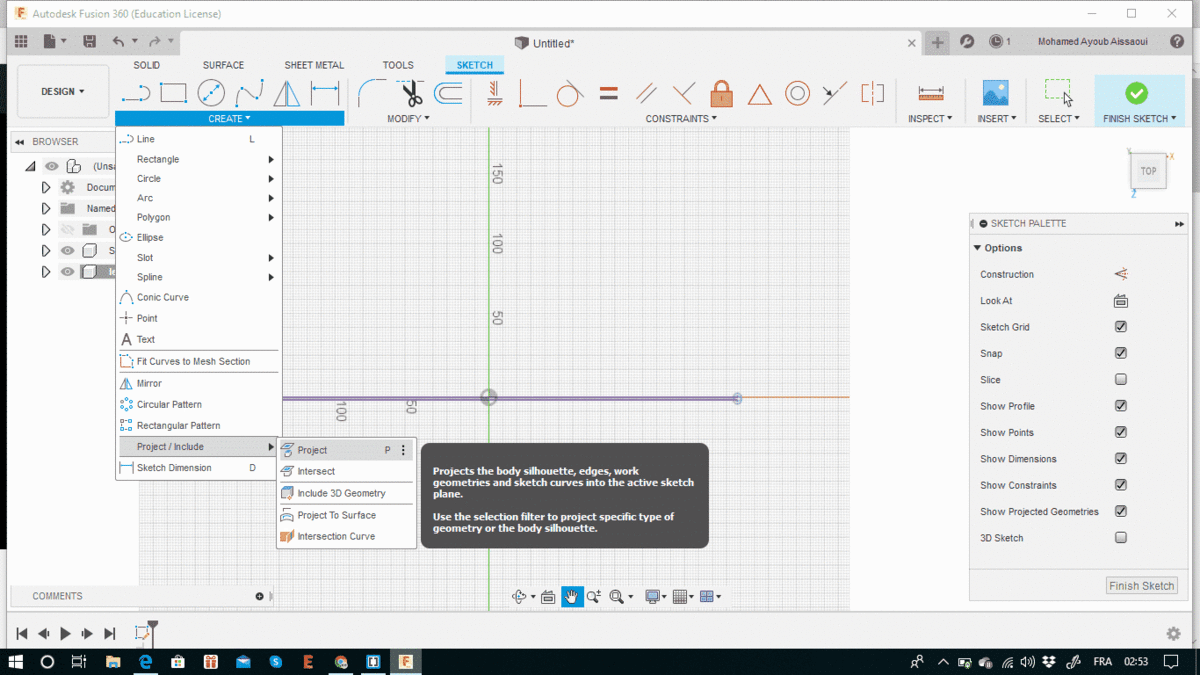Choose Conic Curve from Create menu
The image size is (1200, 675).
(x=199, y=297)
